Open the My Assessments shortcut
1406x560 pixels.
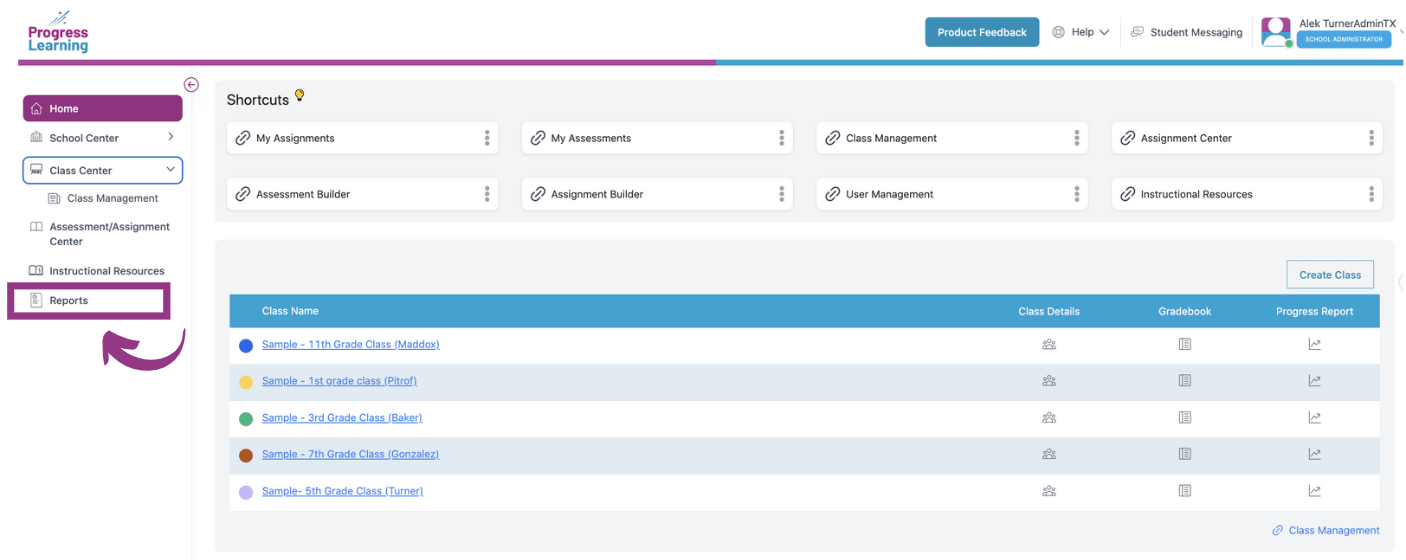point(657,138)
